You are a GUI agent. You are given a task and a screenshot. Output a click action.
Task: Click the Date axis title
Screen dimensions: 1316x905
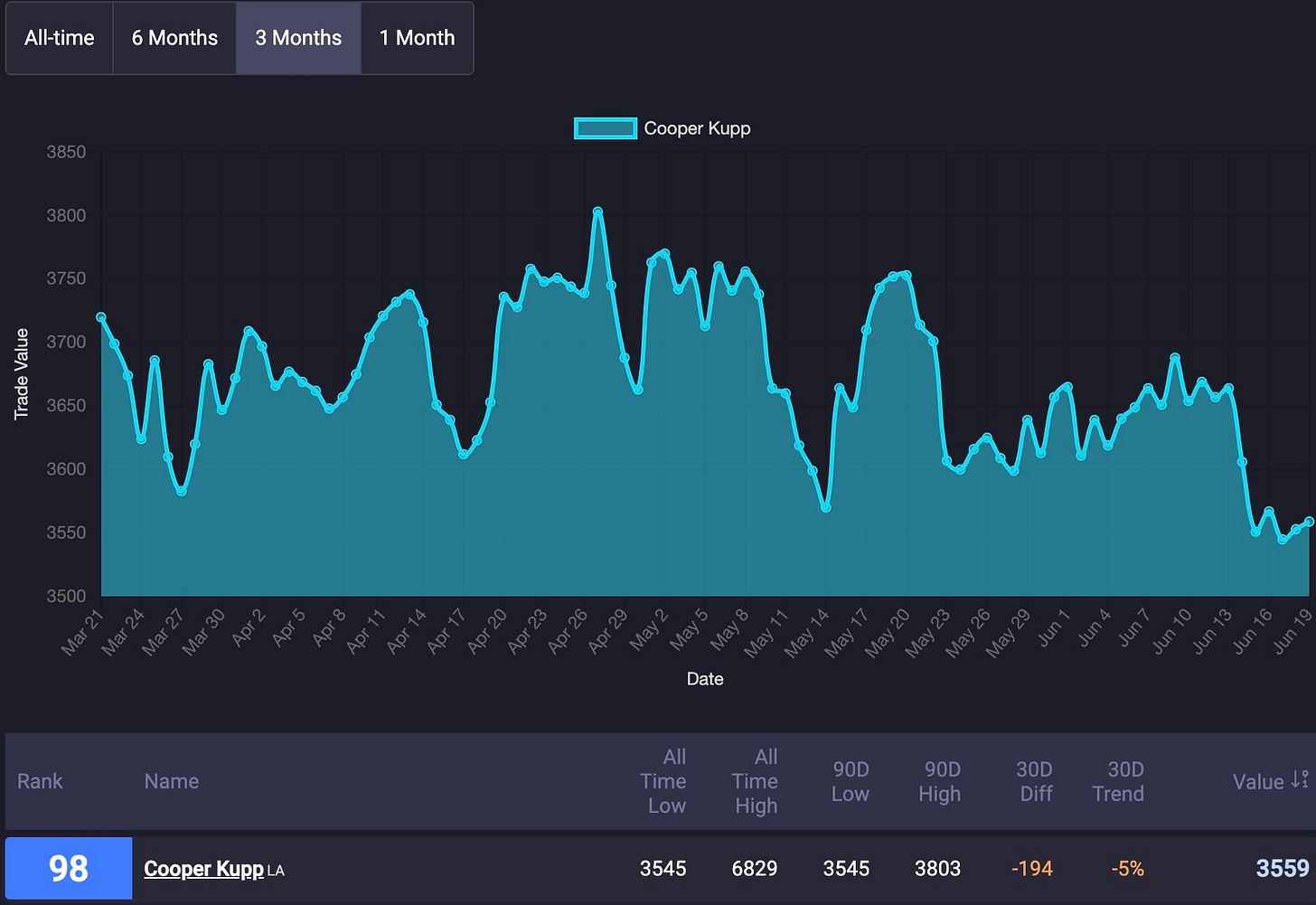705,679
